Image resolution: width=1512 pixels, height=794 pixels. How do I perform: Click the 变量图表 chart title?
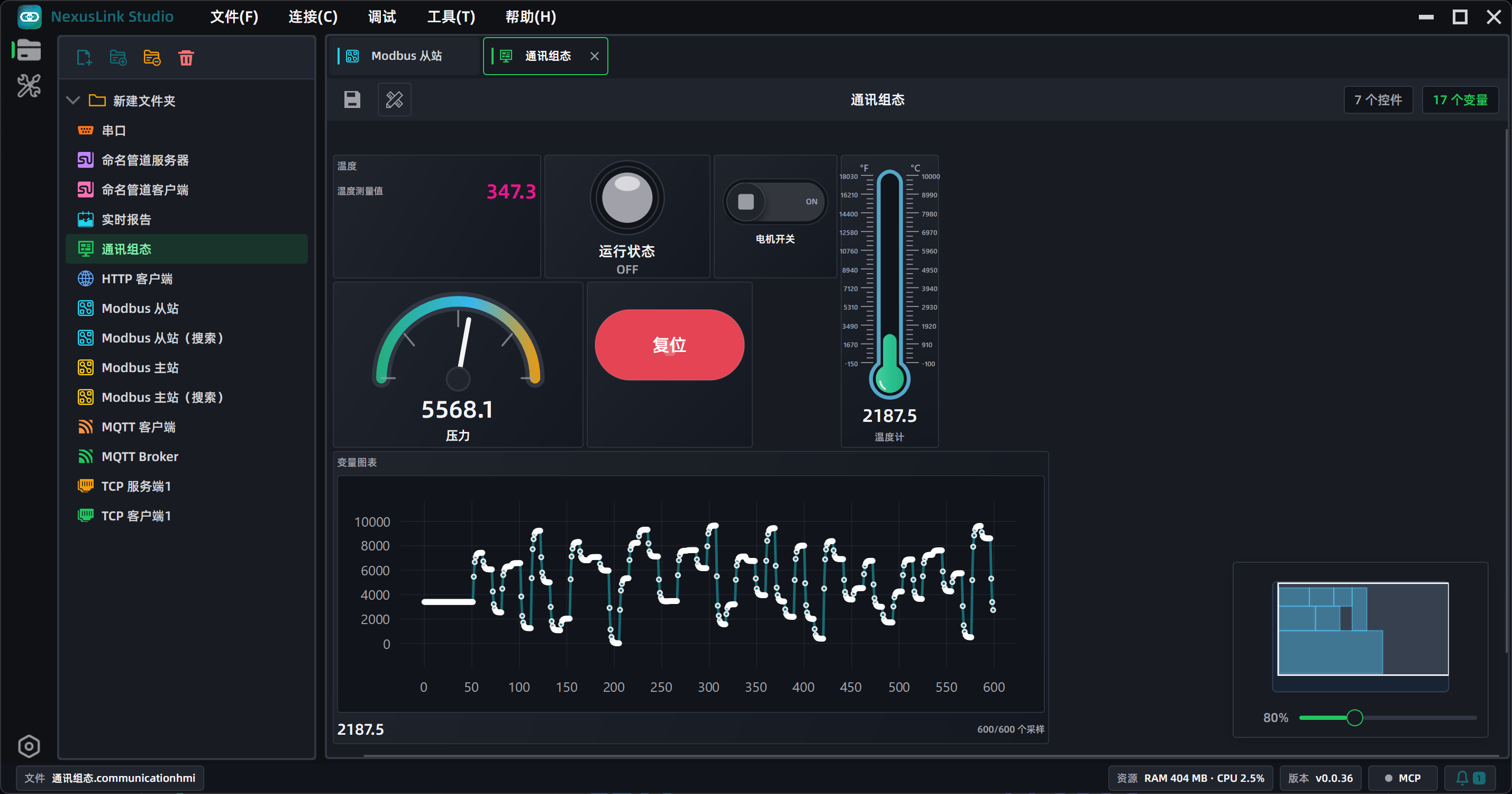tap(357, 463)
